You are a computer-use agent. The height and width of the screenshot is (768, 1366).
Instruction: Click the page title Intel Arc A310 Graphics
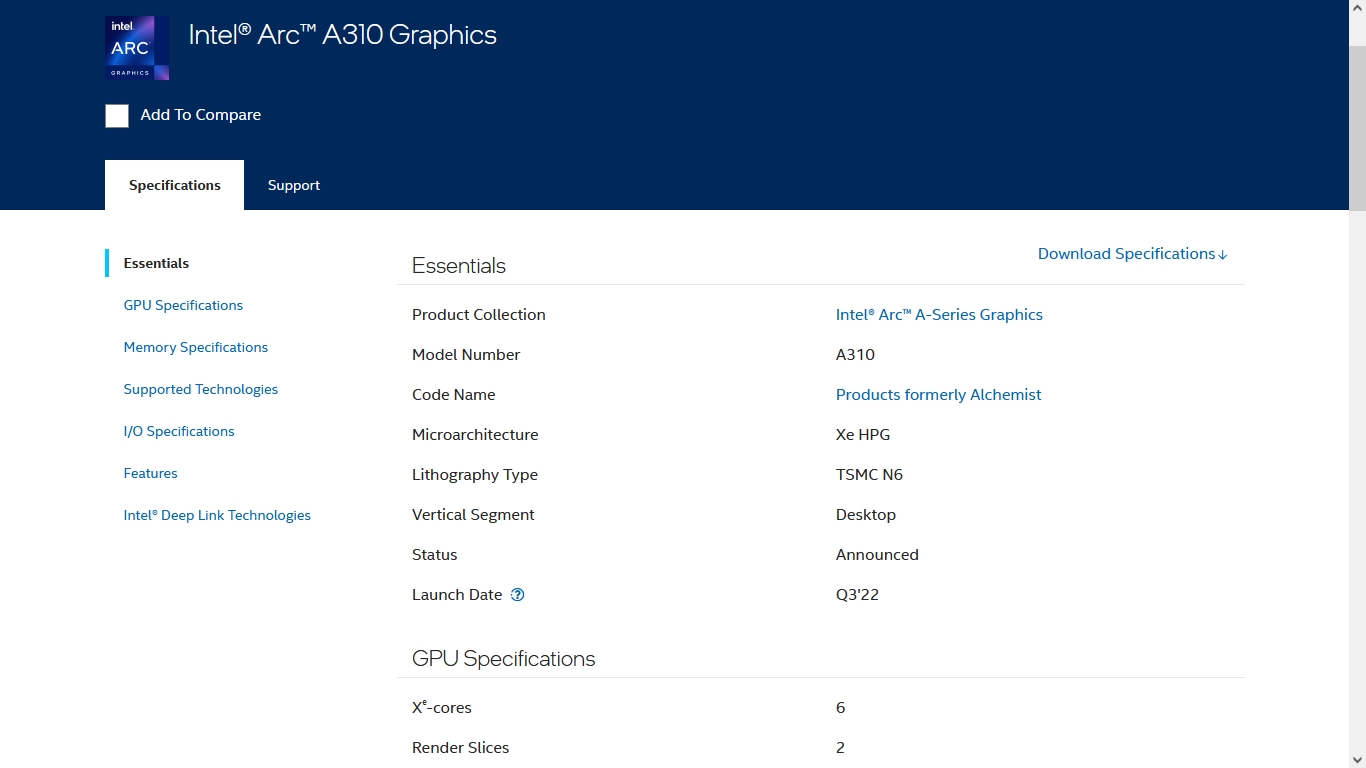(x=343, y=35)
